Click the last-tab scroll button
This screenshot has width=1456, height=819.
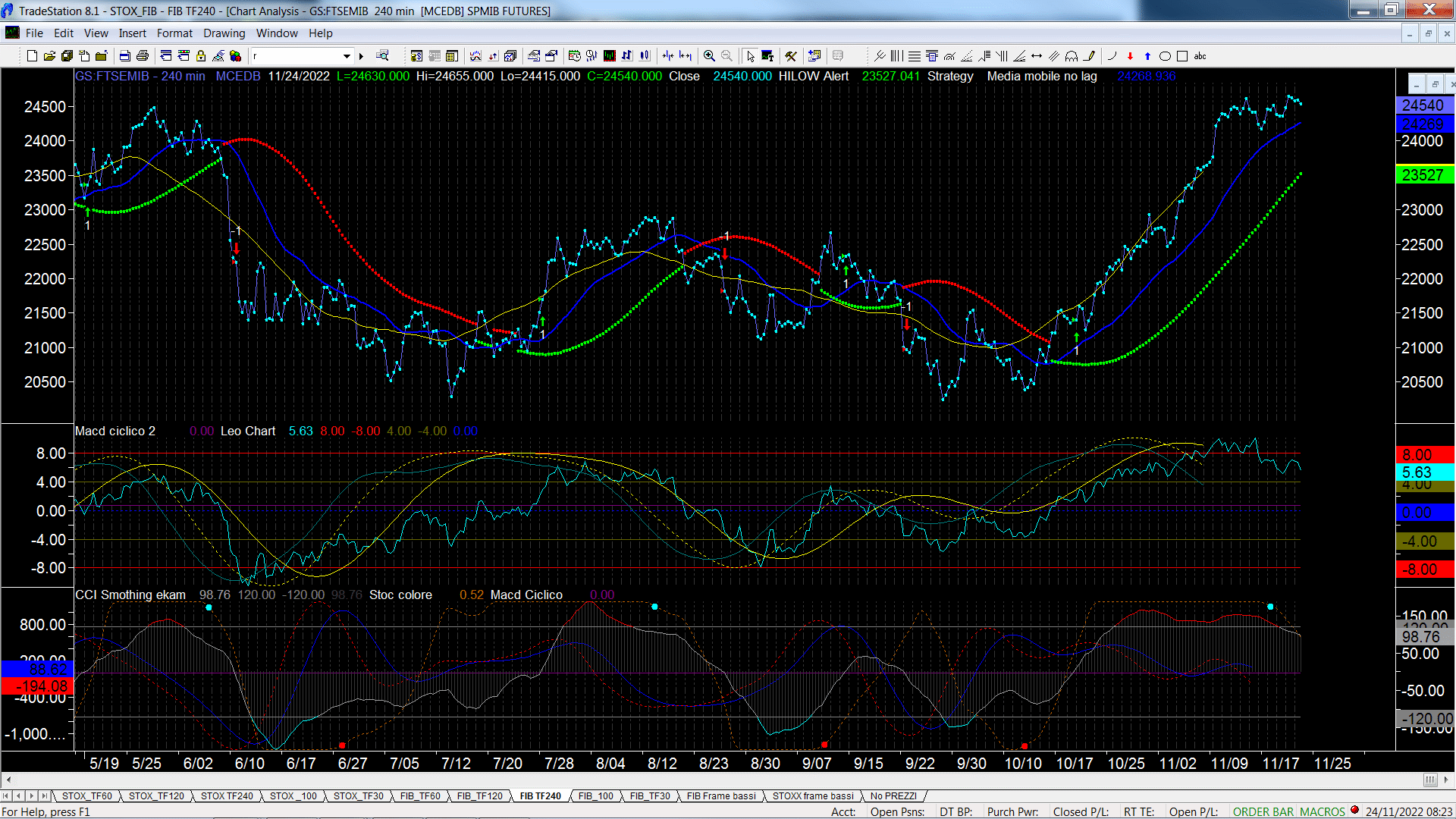pos(44,795)
